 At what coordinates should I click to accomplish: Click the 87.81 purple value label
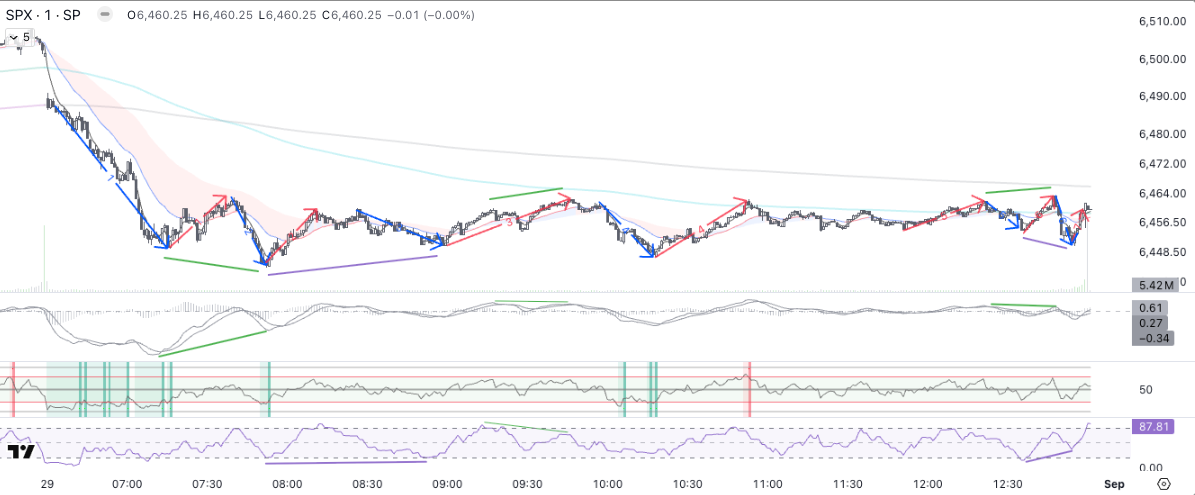point(1153,426)
